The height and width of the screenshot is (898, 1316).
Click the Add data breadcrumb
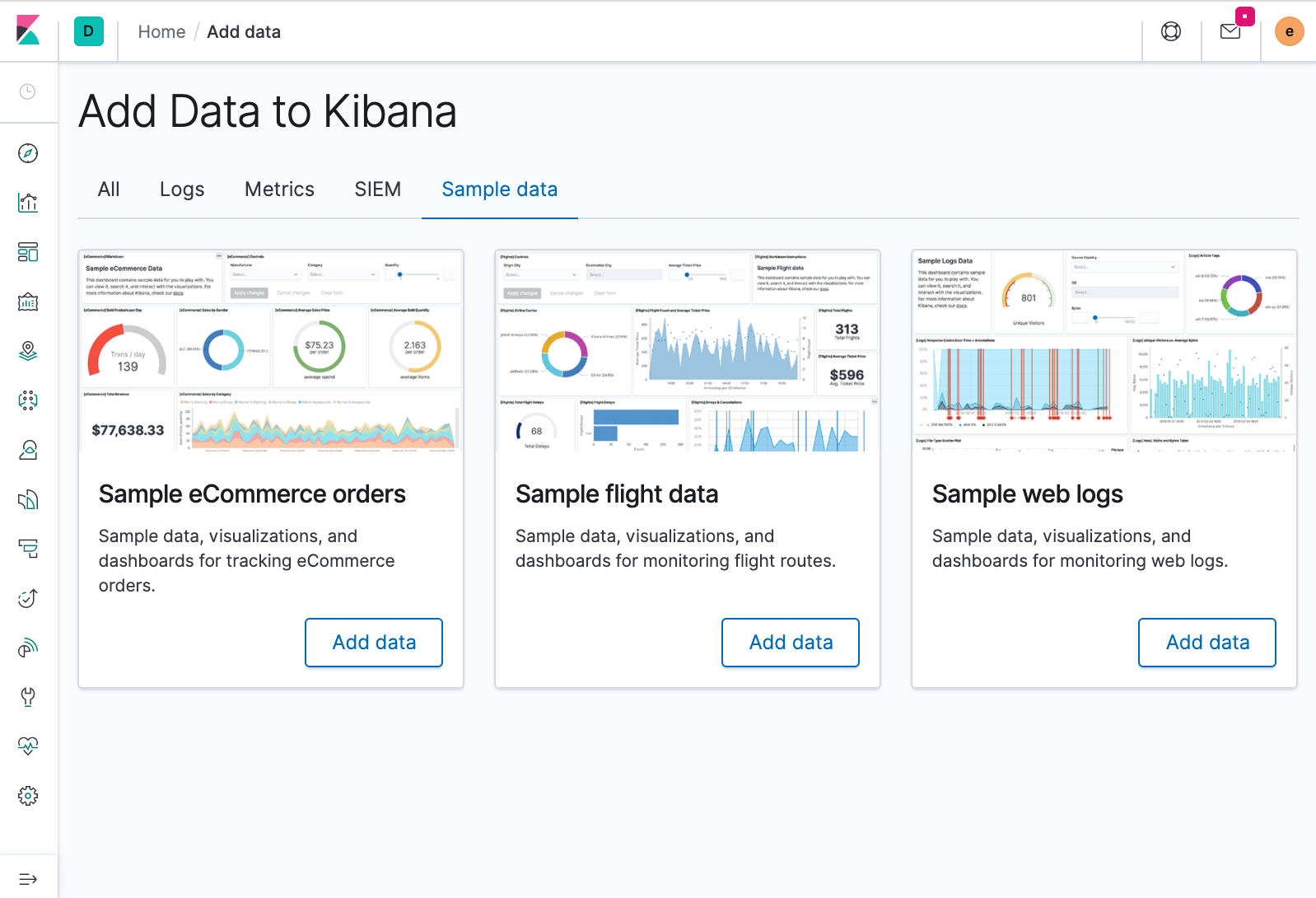244,31
